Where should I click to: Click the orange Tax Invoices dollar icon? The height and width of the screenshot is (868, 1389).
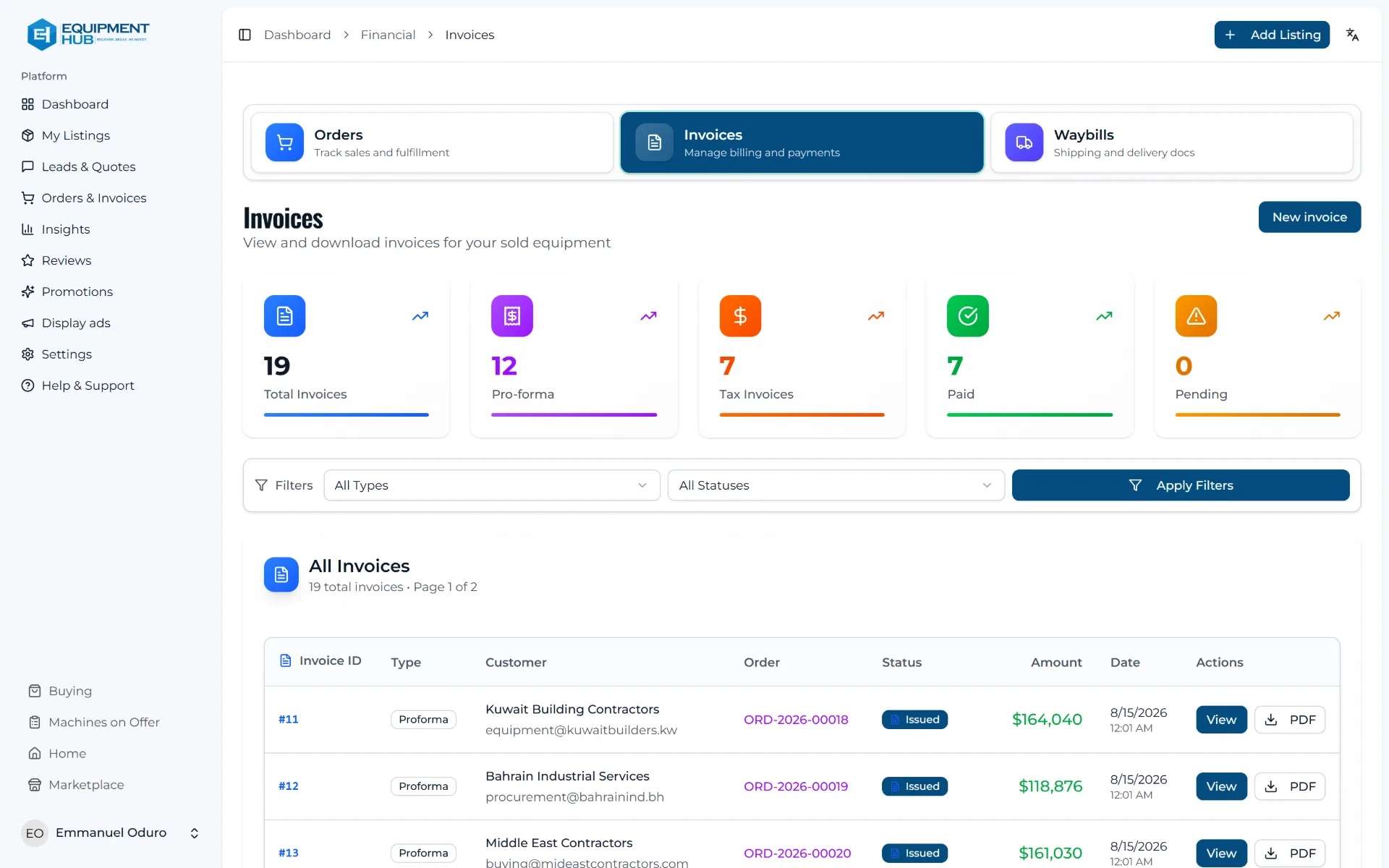point(740,316)
